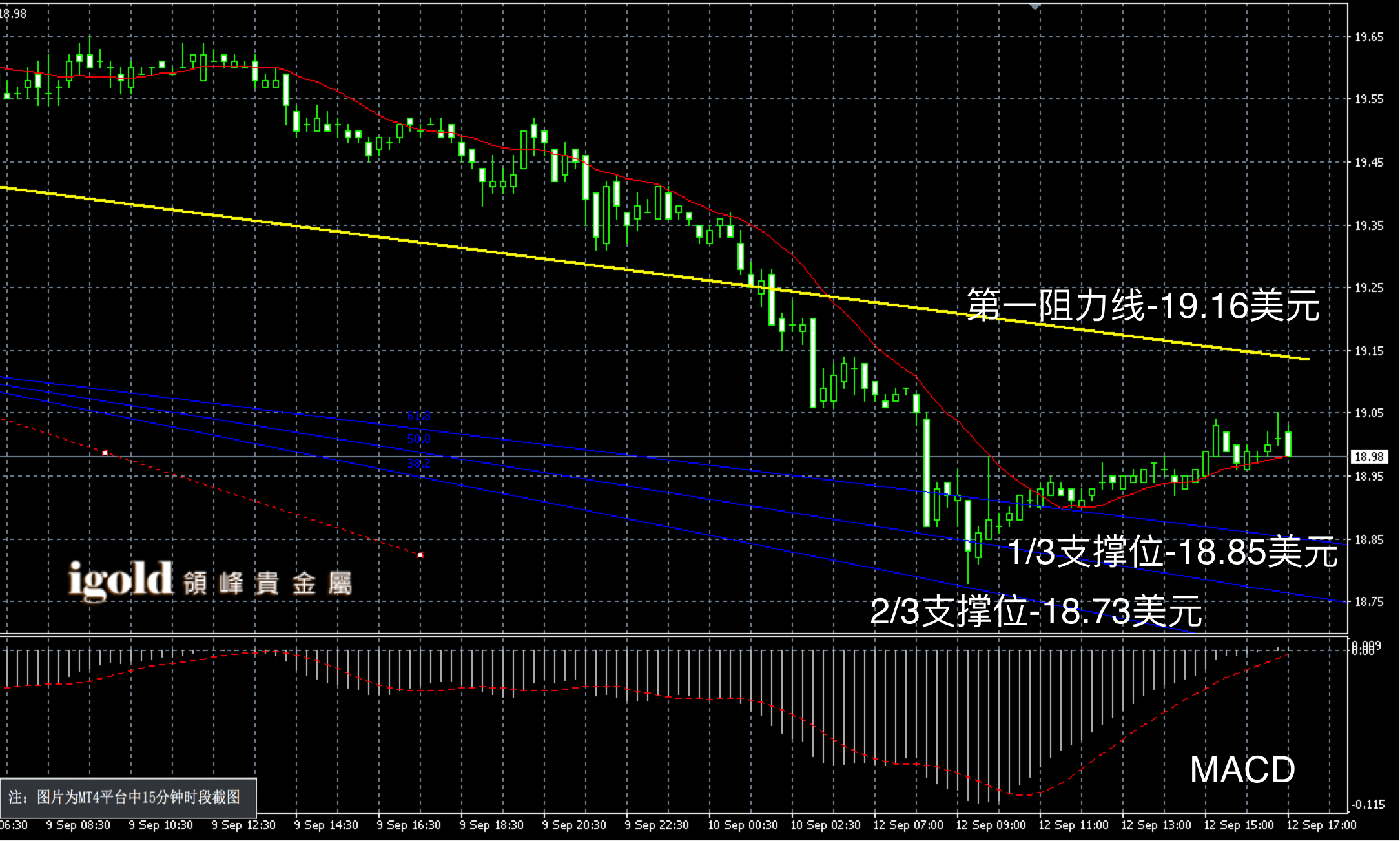Click the 12 Sep 09:00 time axis label
The height and width of the screenshot is (841, 1400).
(991, 825)
